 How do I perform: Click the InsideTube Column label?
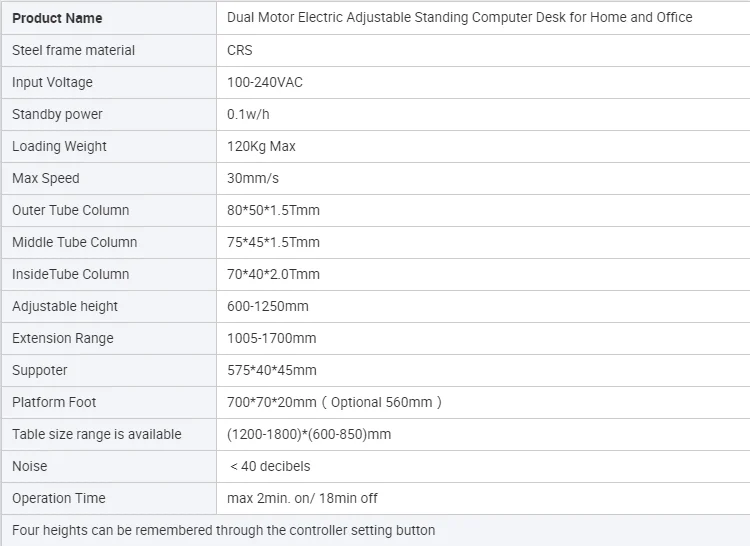[x=70, y=274]
